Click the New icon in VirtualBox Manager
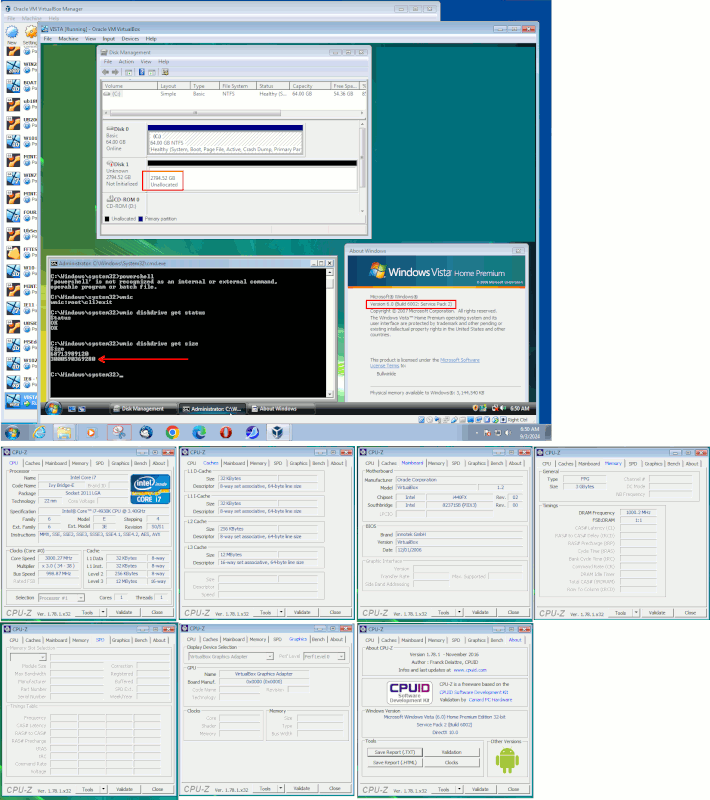Viewport: 710px width, 800px height. tap(12, 34)
